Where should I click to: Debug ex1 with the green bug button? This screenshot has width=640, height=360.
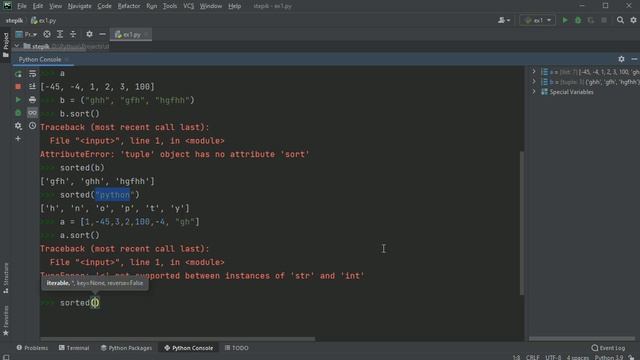pos(578,20)
